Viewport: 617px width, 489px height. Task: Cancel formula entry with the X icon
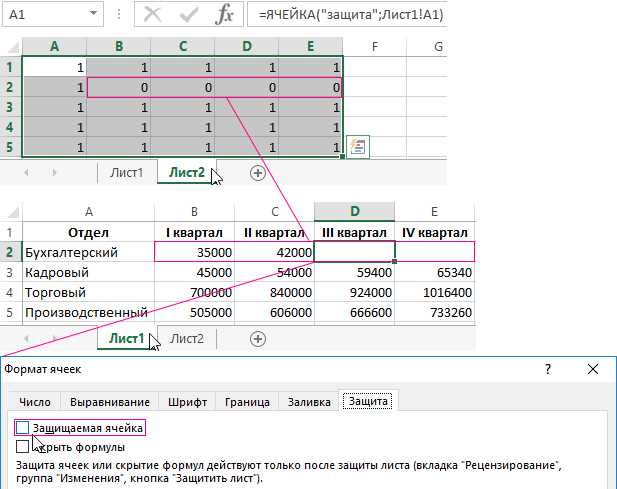click(x=153, y=15)
